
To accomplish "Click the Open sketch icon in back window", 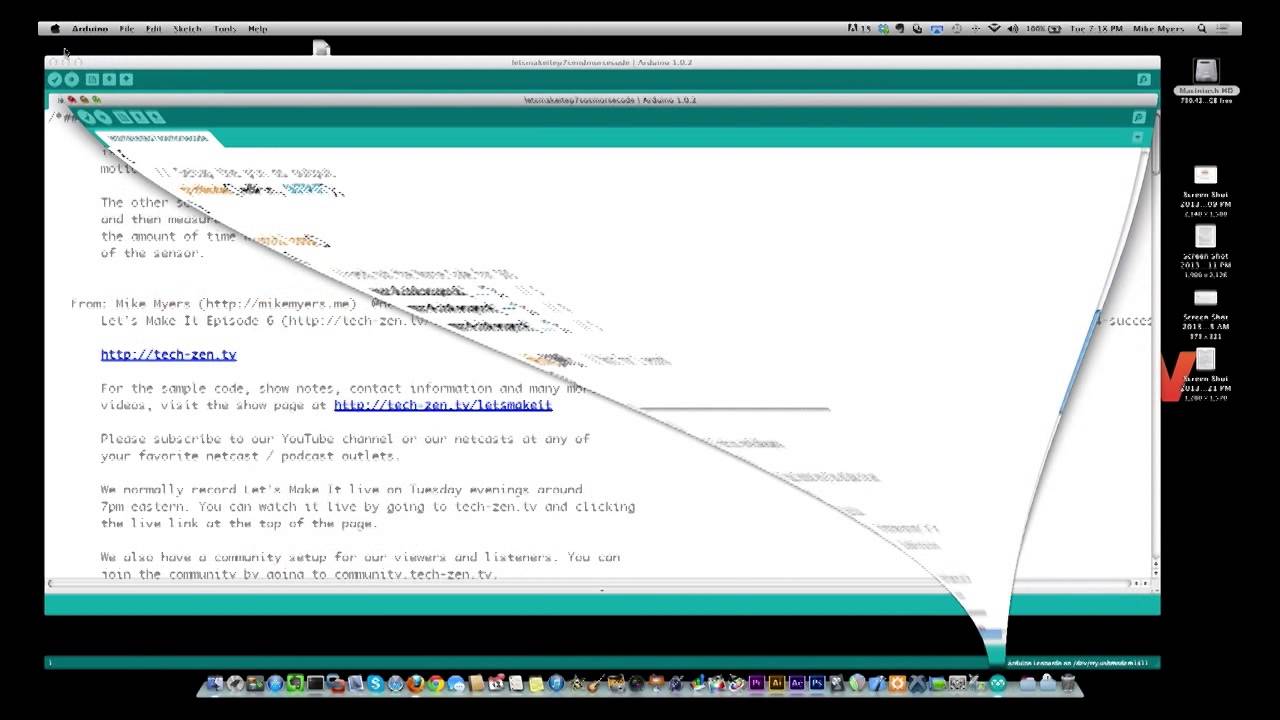I will click(x=109, y=80).
